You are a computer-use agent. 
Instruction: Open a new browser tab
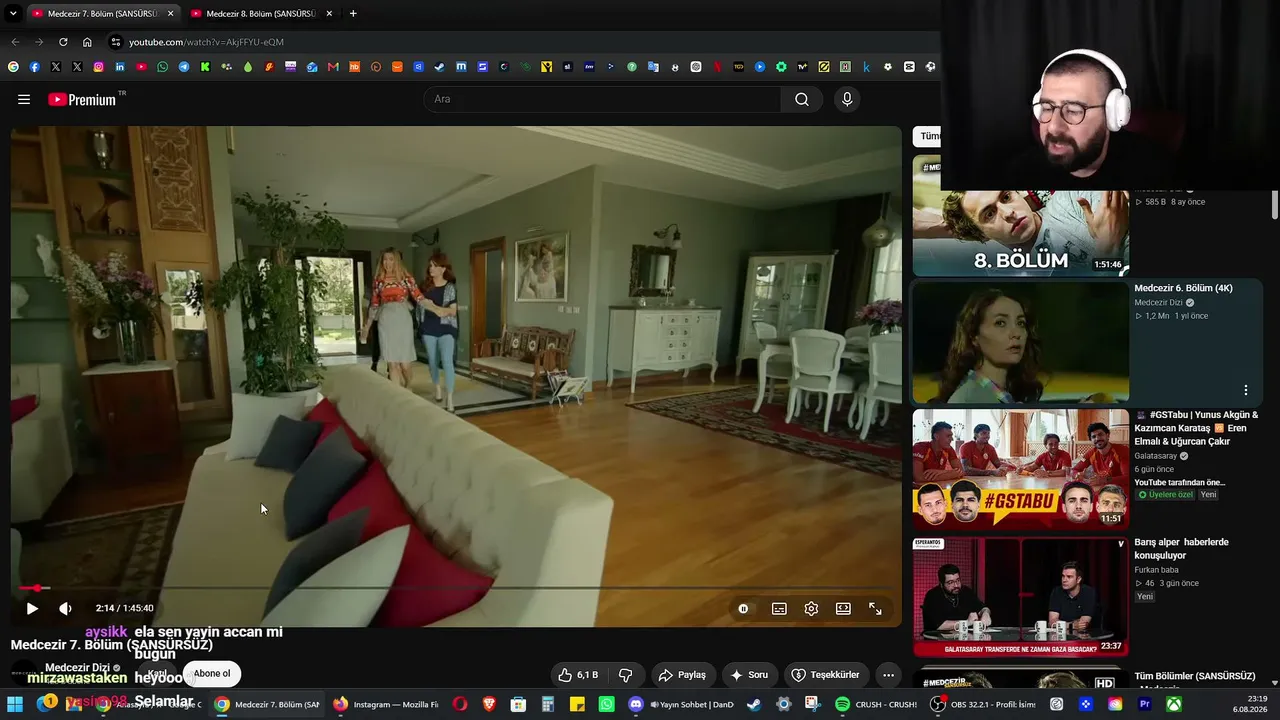click(353, 13)
